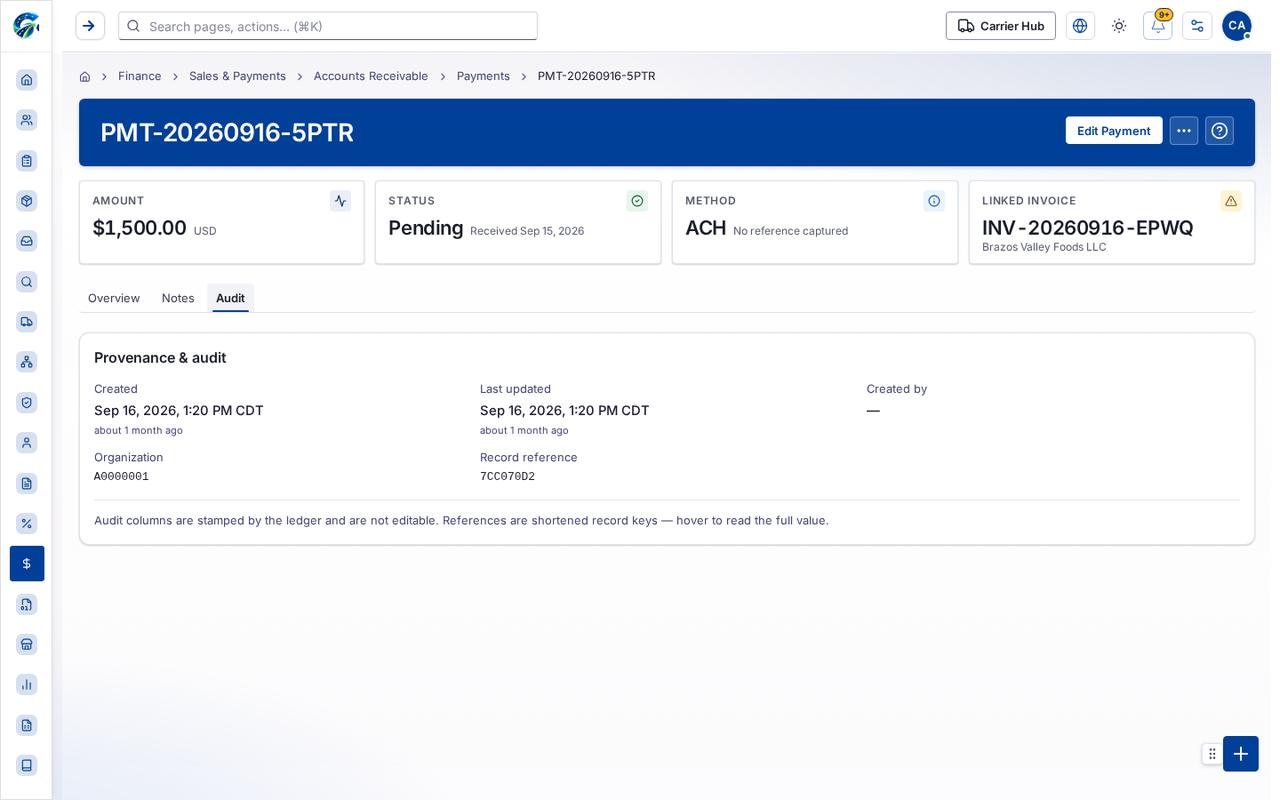Toggle the light/dark theme sun icon
This screenshot has width=1280, height=800.
(1119, 26)
